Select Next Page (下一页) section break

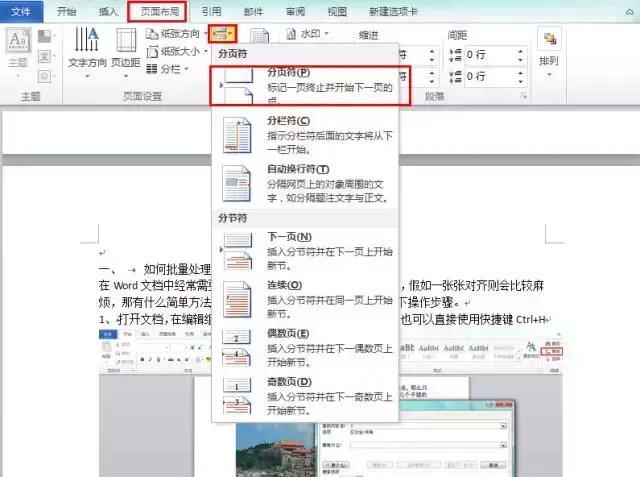(305, 251)
